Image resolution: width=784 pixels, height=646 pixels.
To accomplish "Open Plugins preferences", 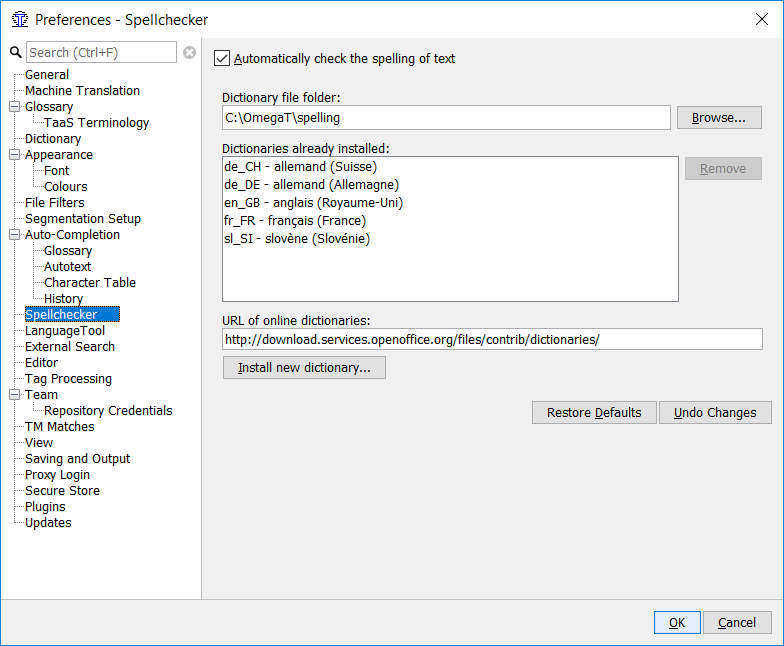I will tap(45, 506).
